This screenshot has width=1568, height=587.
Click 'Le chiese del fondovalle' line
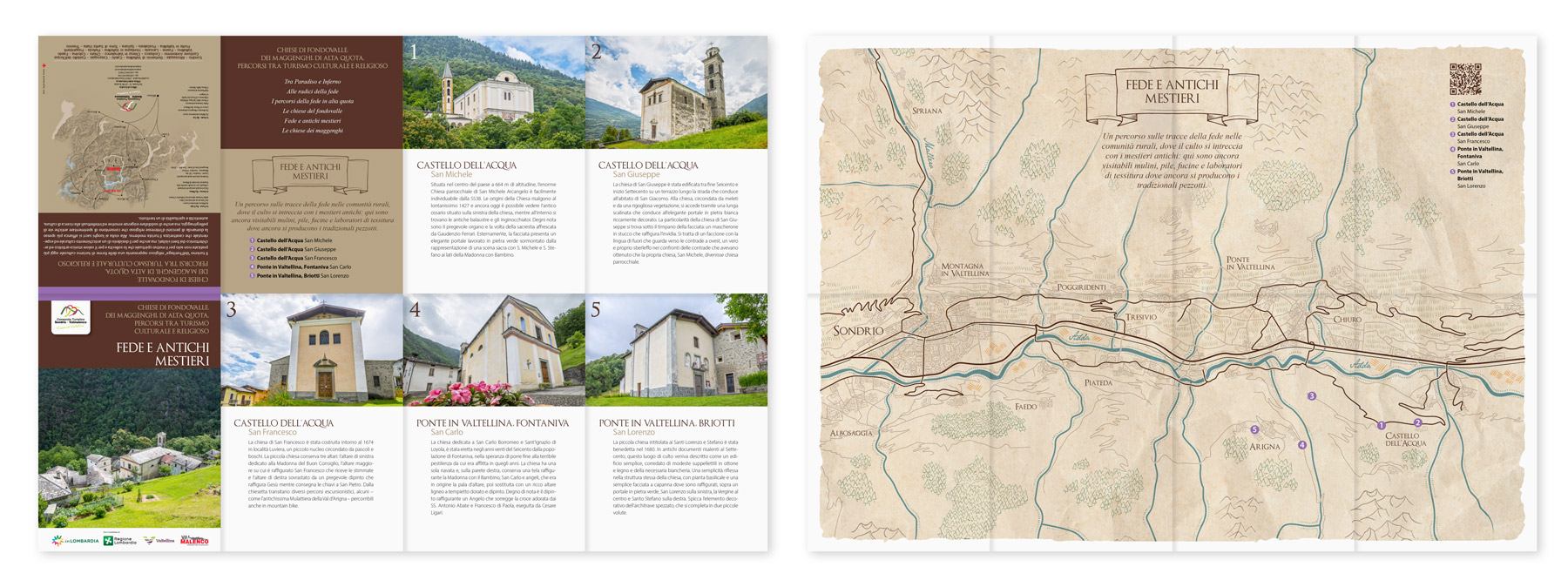pos(312,111)
